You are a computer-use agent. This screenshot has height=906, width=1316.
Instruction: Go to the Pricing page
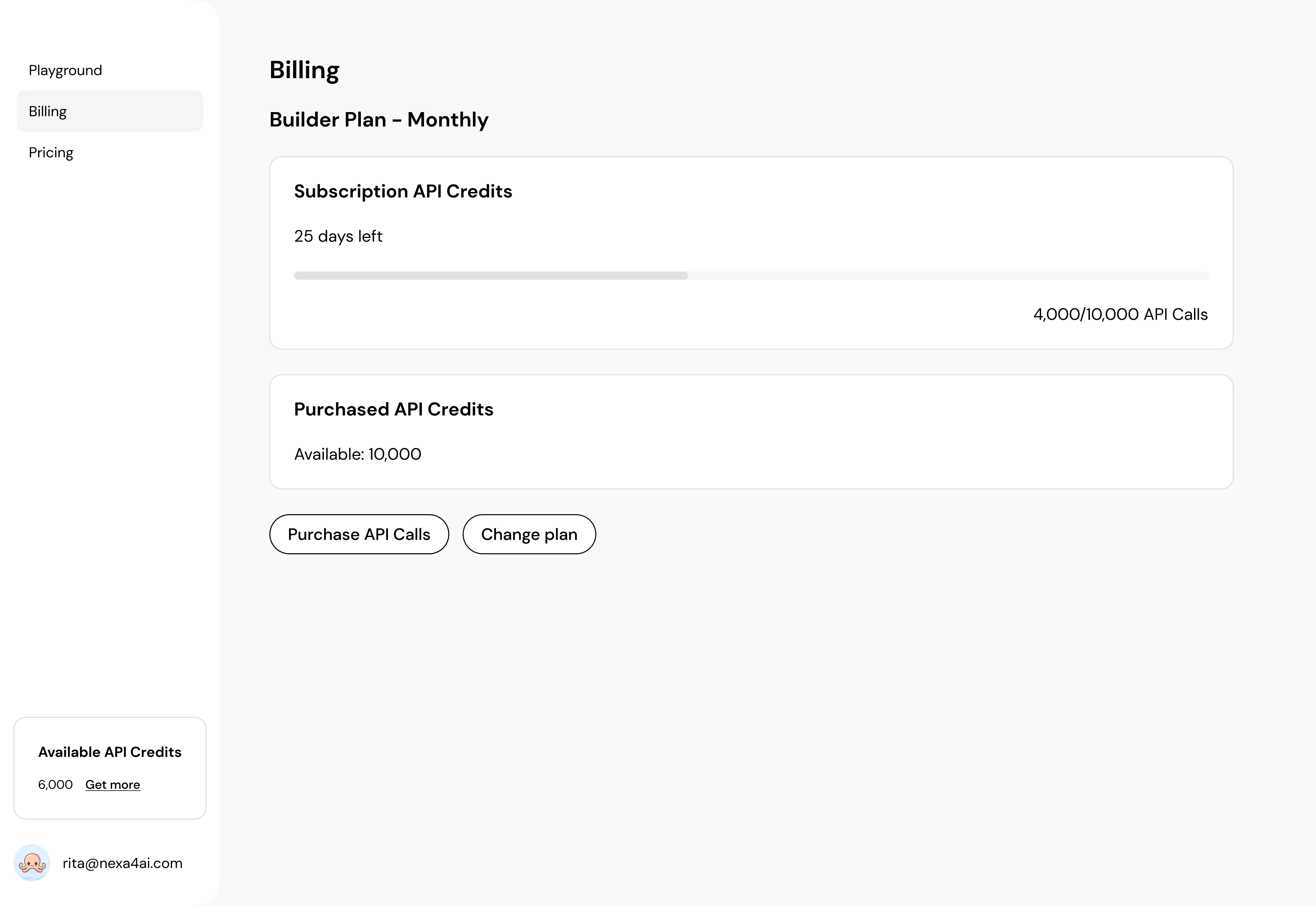(x=51, y=153)
